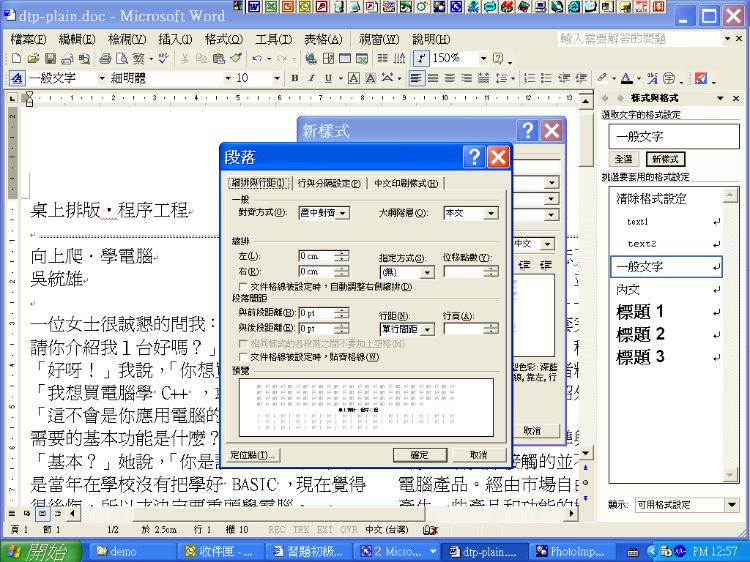The width and height of the screenshot is (750, 562).
Task: Click the font color A swatch button
Action: coord(627,78)
